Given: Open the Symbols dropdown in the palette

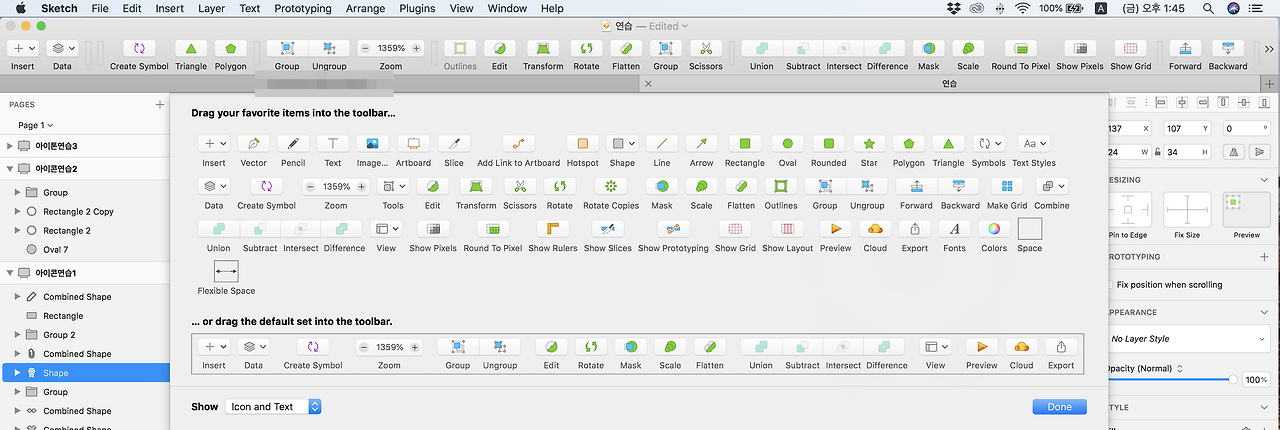Looking at the screenshot, I should 988,144.
